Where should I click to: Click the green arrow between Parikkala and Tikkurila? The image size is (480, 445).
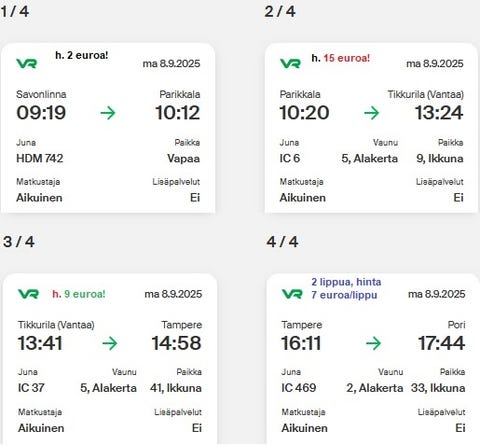372,113
